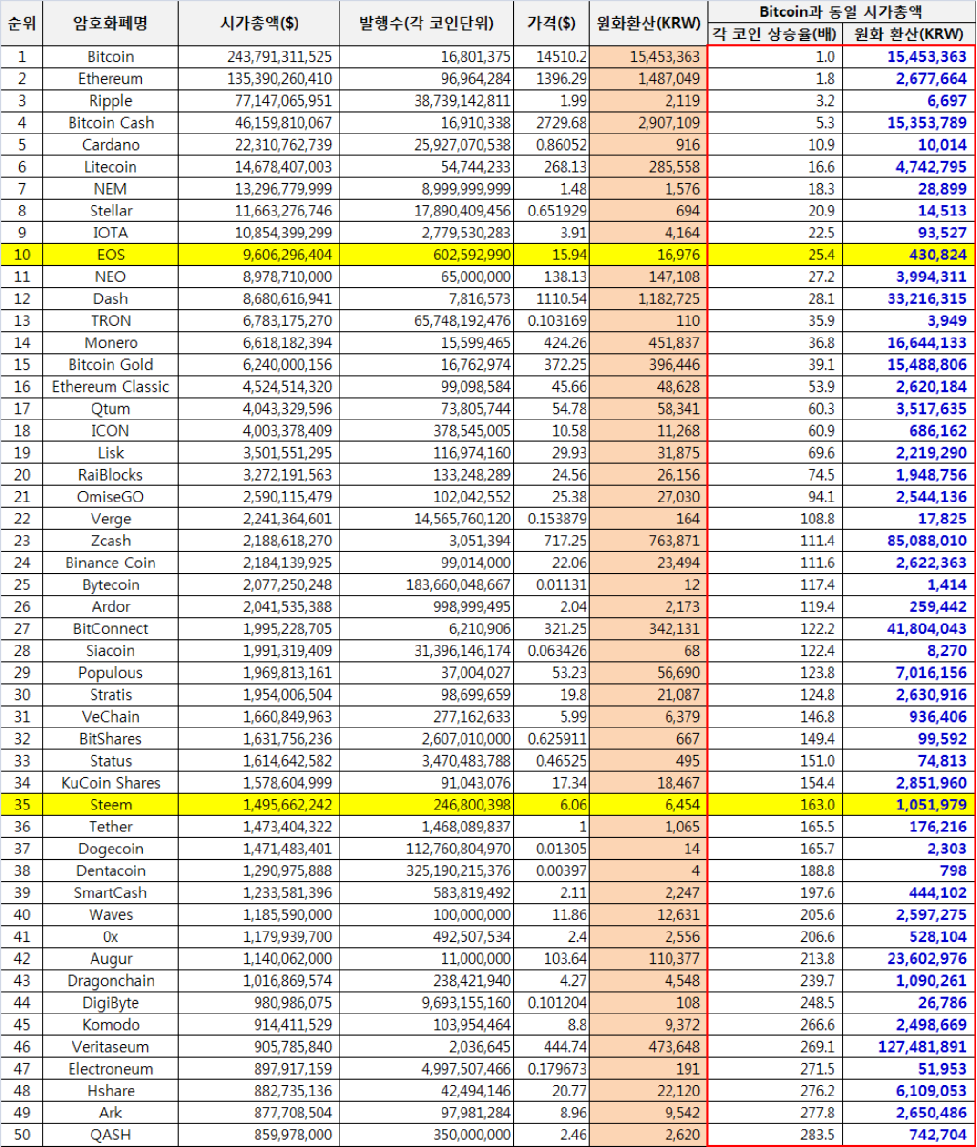
Task: Select Dash KRW value 33,216,315
Action: [909, 298]
